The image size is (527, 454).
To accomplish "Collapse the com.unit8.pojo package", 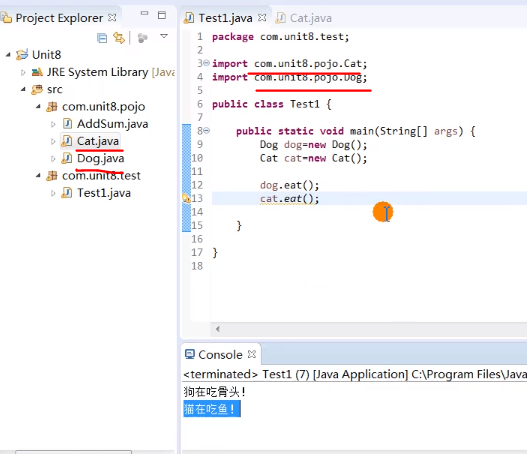I will click(x=38, y=107).
